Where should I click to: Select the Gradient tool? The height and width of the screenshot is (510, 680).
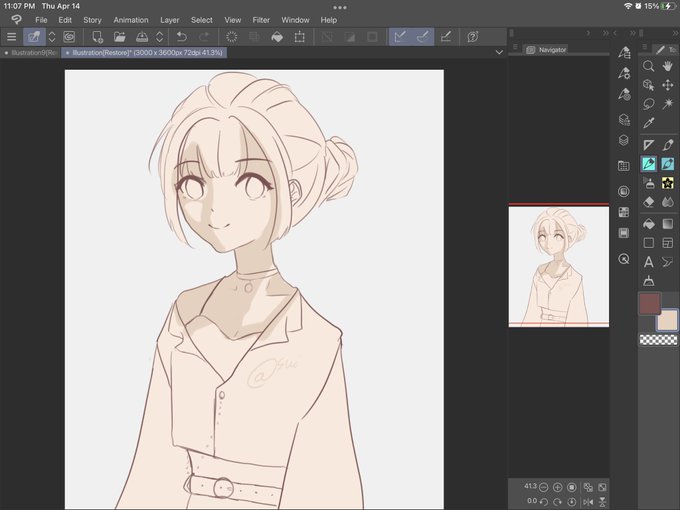point(667,224)
